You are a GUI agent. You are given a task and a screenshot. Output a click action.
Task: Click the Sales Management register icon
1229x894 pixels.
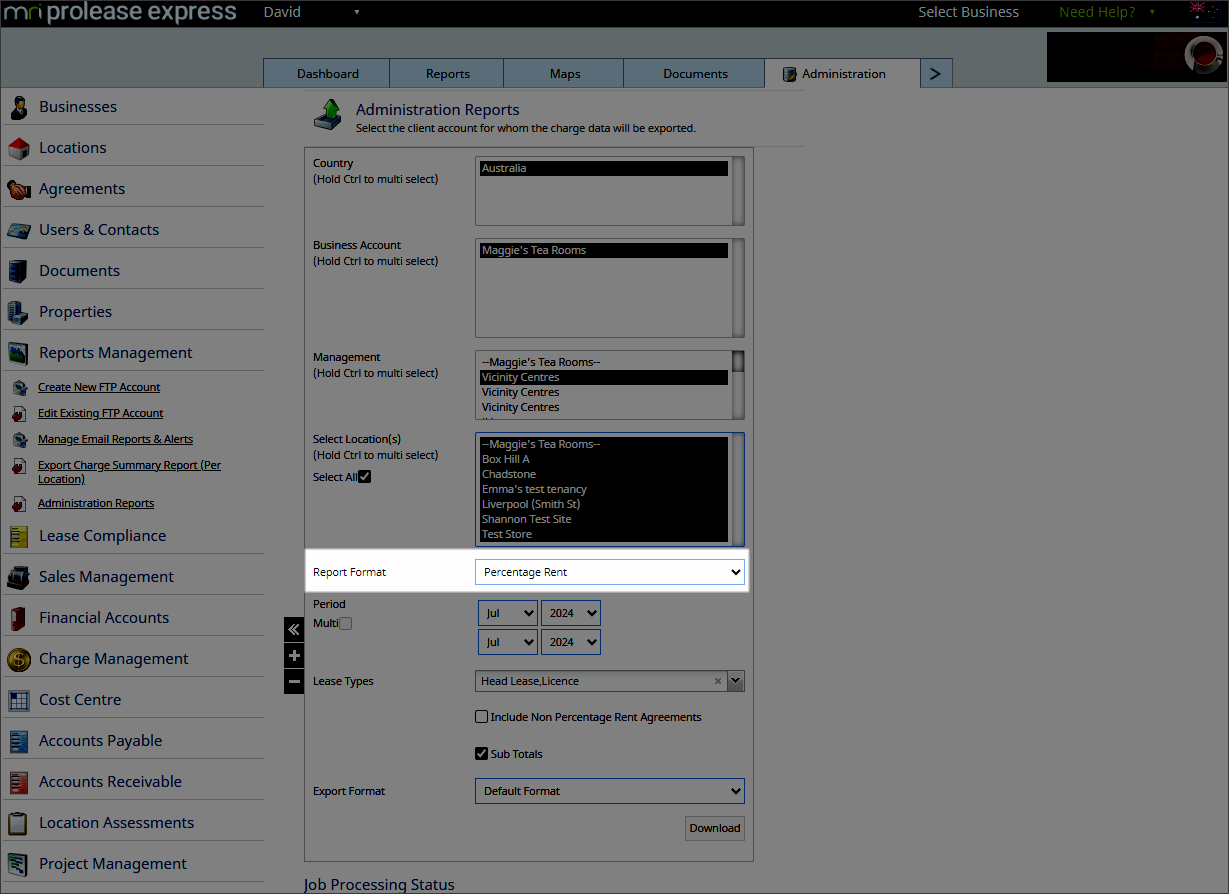coord(18,577)
